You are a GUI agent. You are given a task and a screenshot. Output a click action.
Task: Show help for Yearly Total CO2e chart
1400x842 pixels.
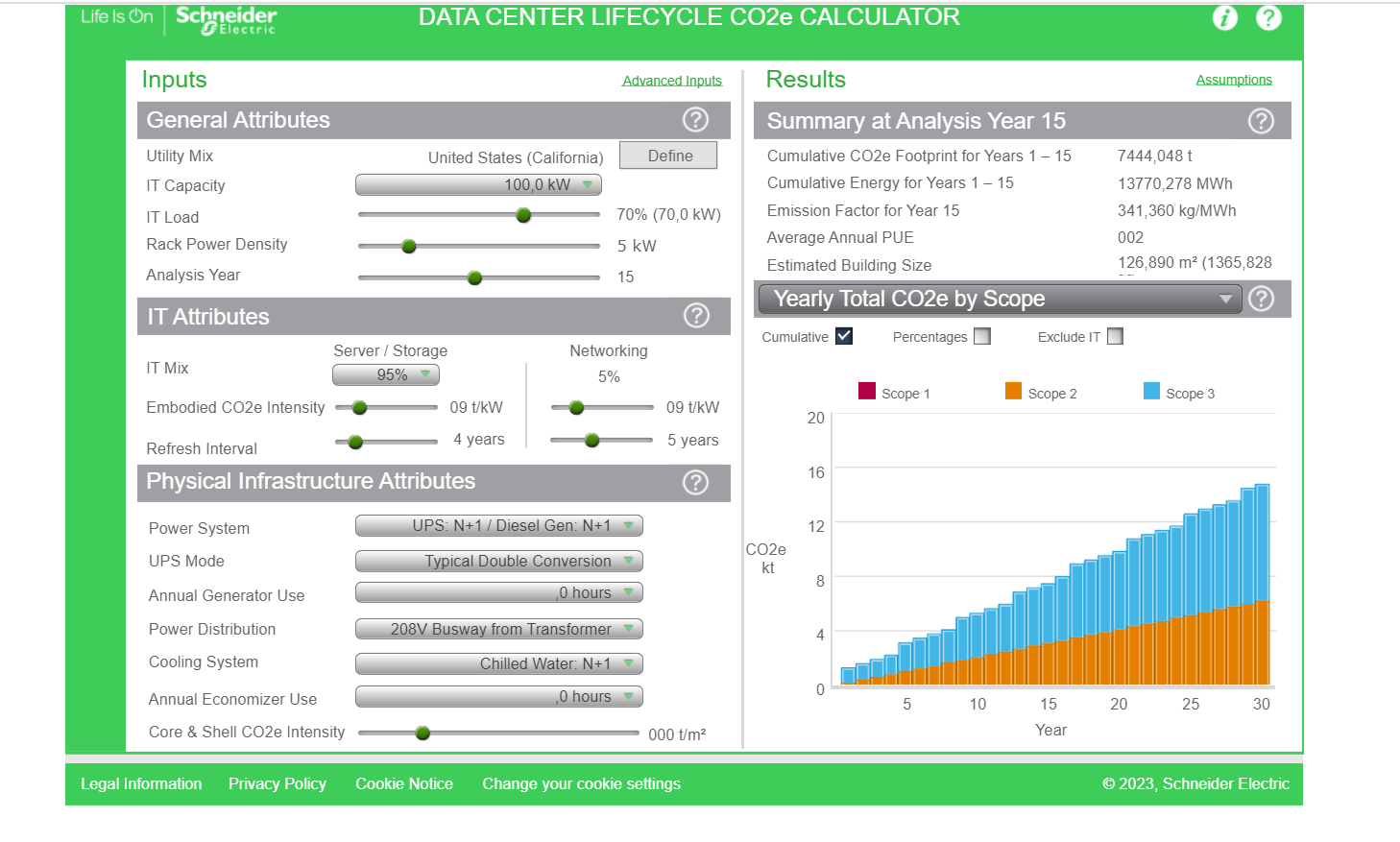pyautogui.click(x=1262, y=299)
